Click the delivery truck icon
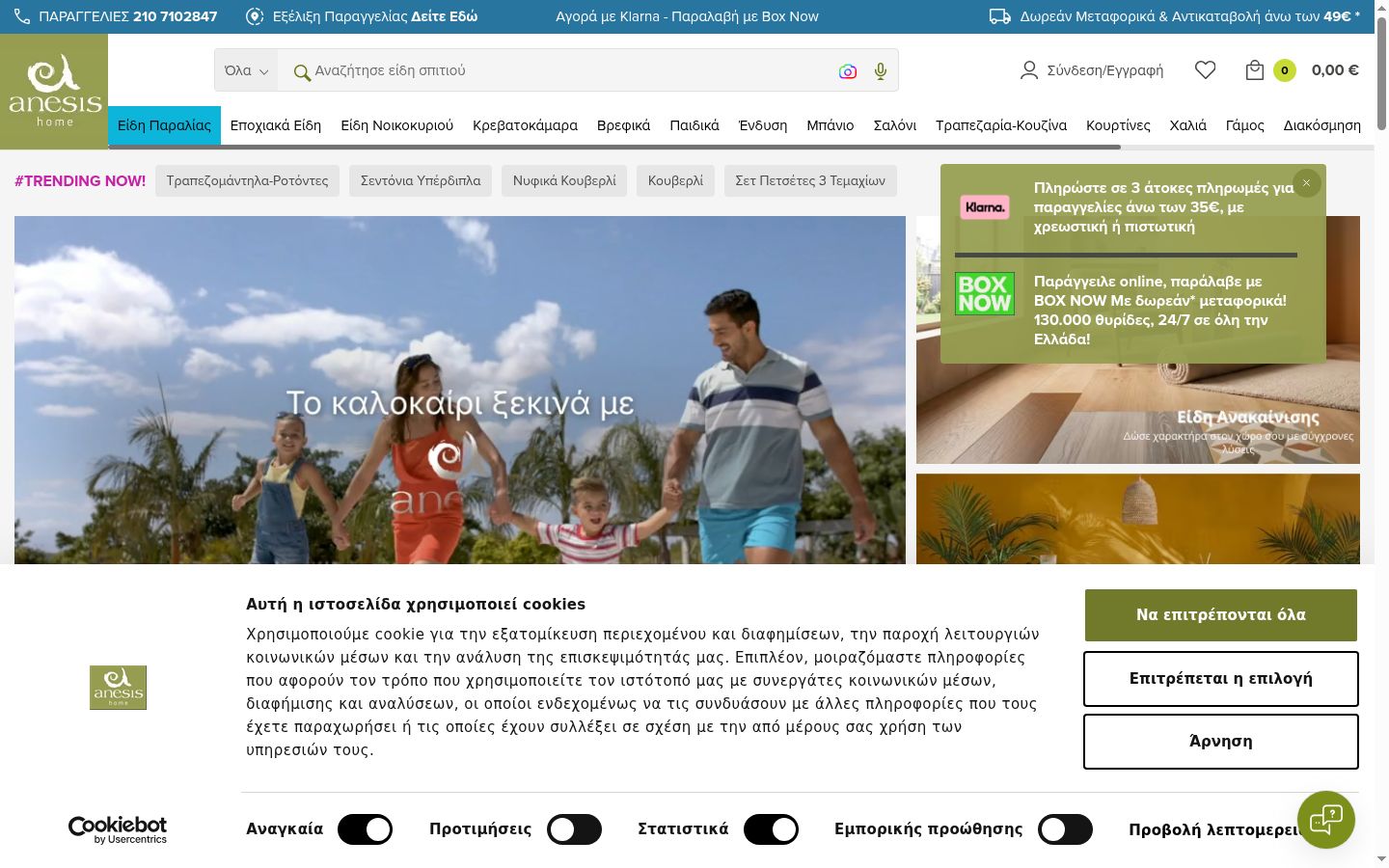1389x868 pixels. [x=1000, y=16]
